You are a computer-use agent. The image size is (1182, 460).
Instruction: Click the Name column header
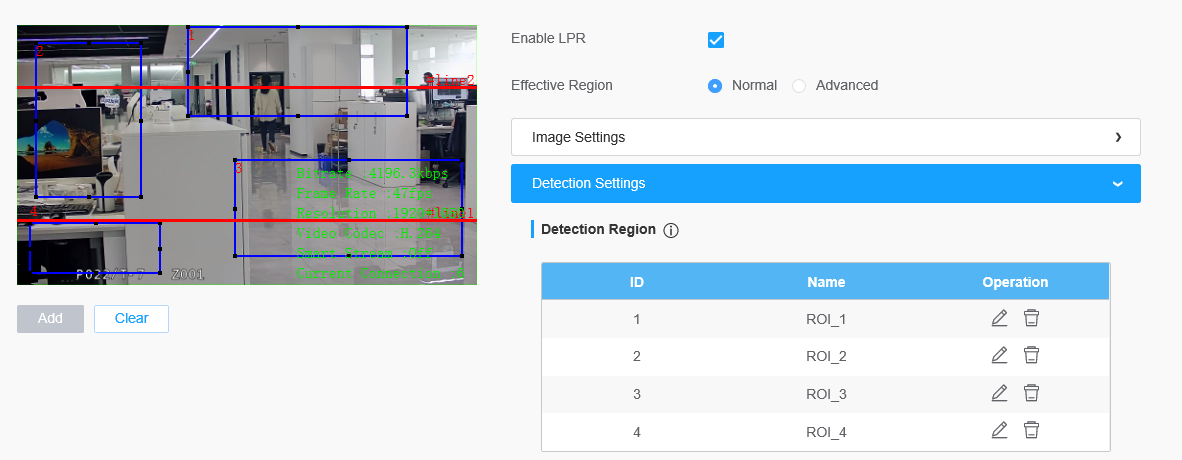coord(826,282)
